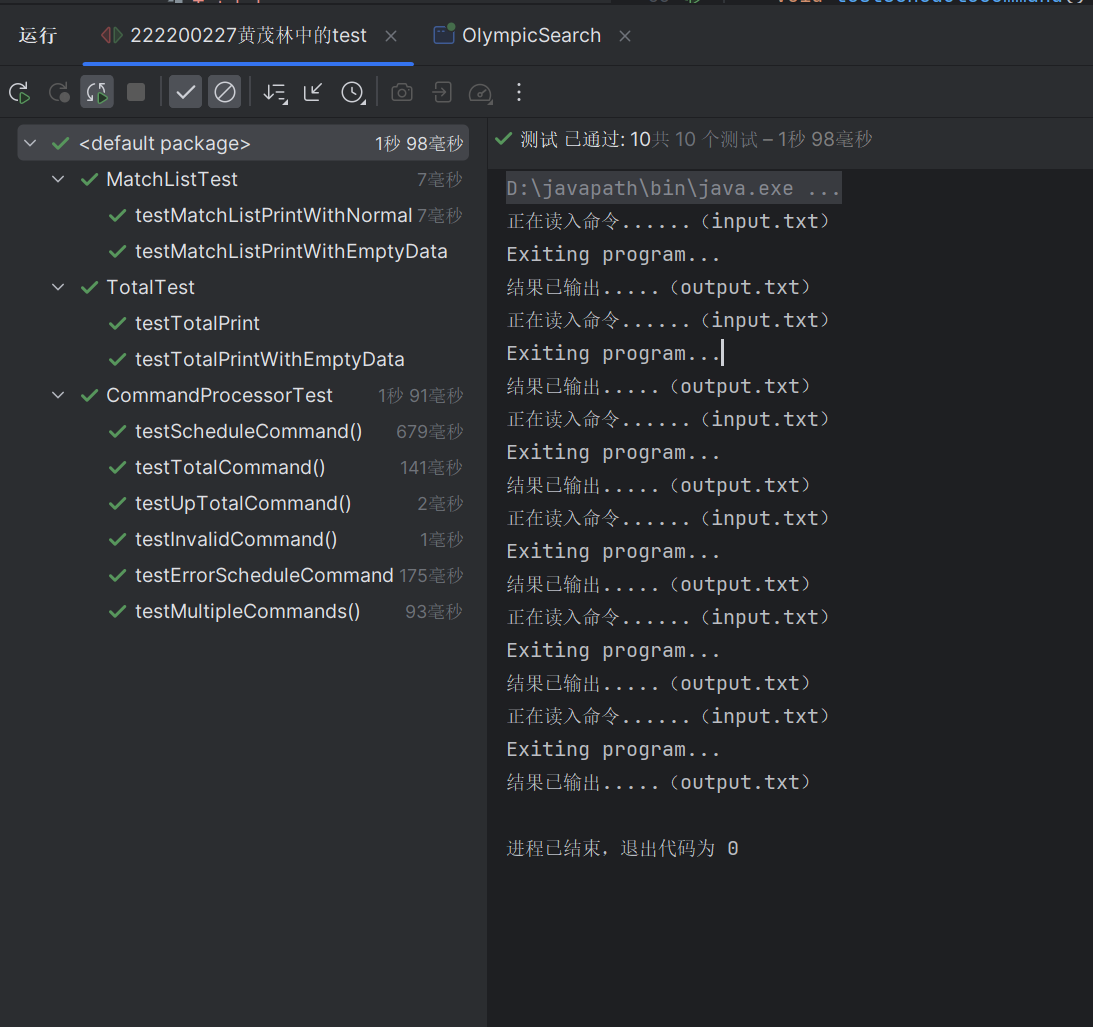
Task: Click the Import tests arrow icon
Action: 442,92
